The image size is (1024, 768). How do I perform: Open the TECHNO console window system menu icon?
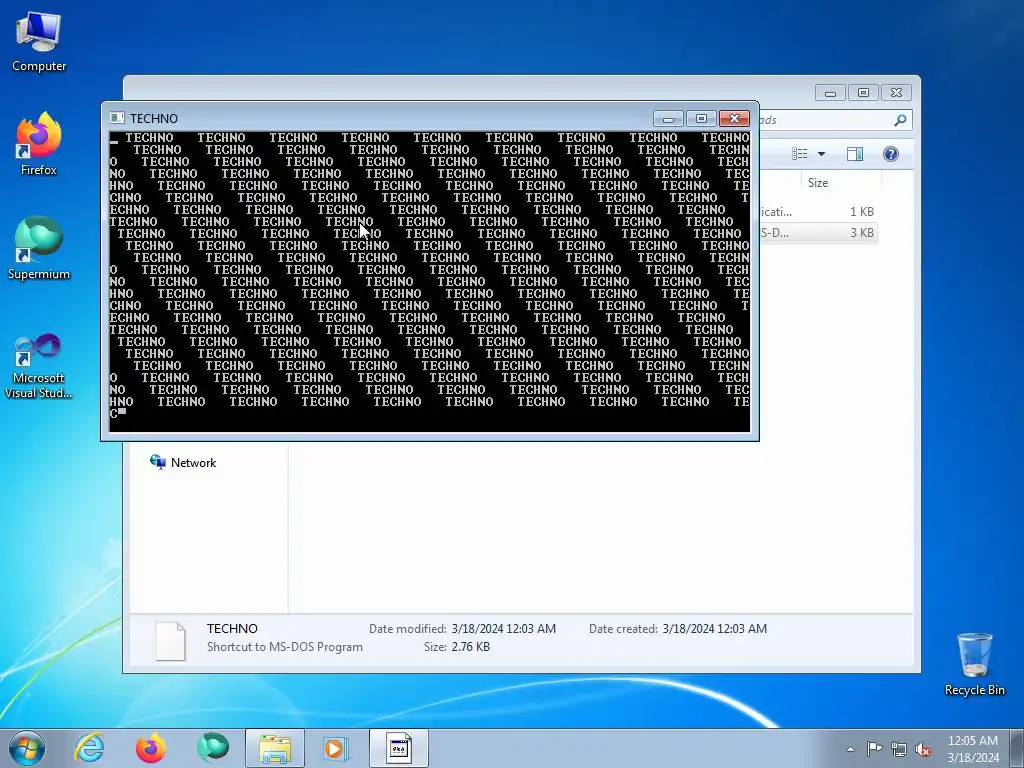coord(117,118)
